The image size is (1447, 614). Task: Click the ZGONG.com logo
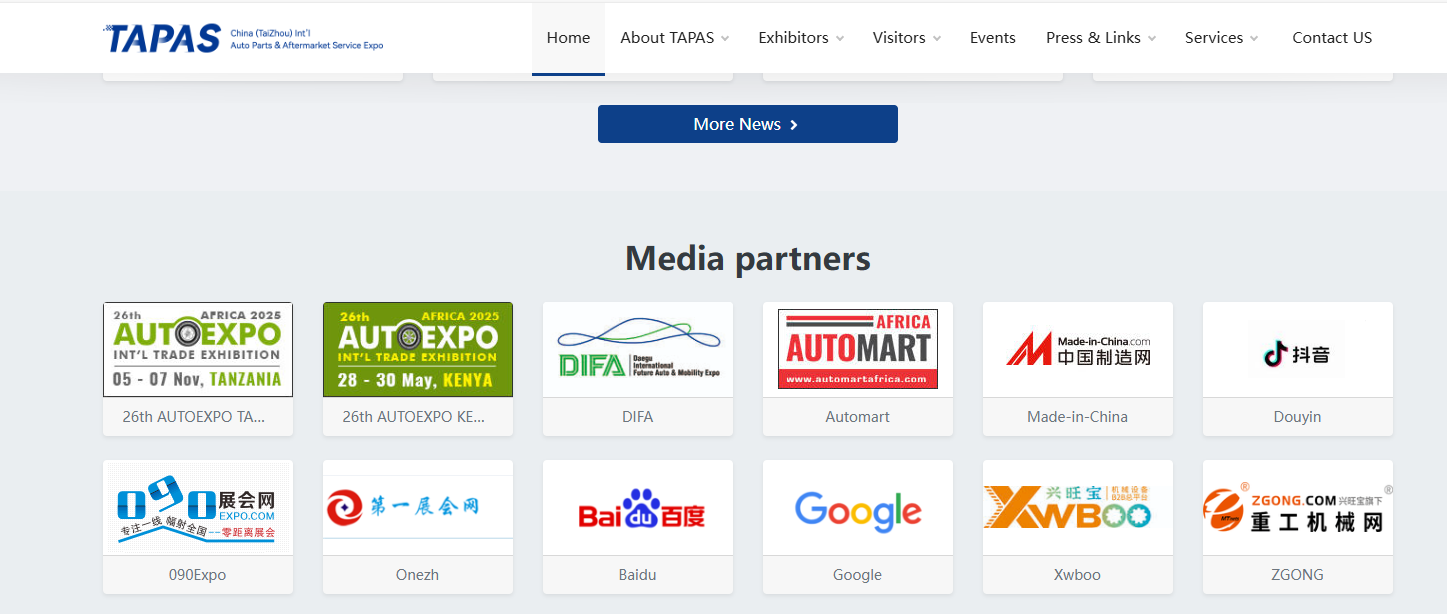pos(1298,508)
